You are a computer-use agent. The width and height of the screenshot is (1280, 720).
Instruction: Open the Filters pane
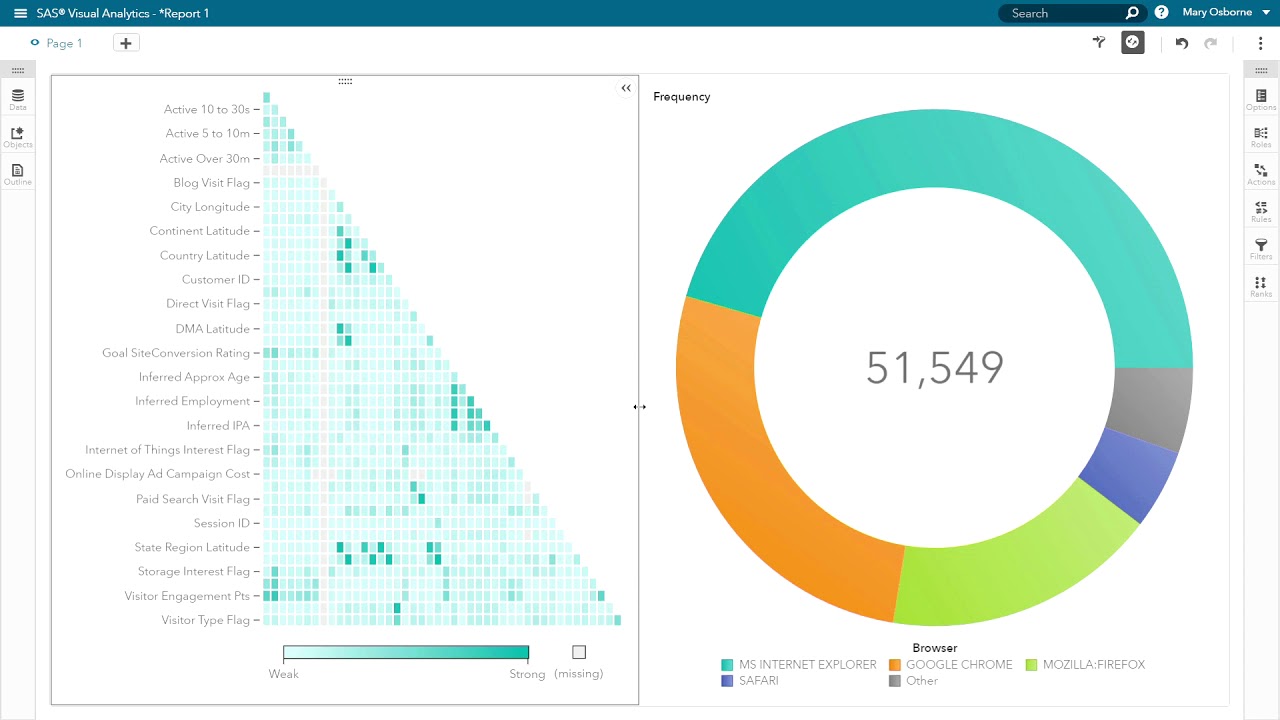(1261, 249)
